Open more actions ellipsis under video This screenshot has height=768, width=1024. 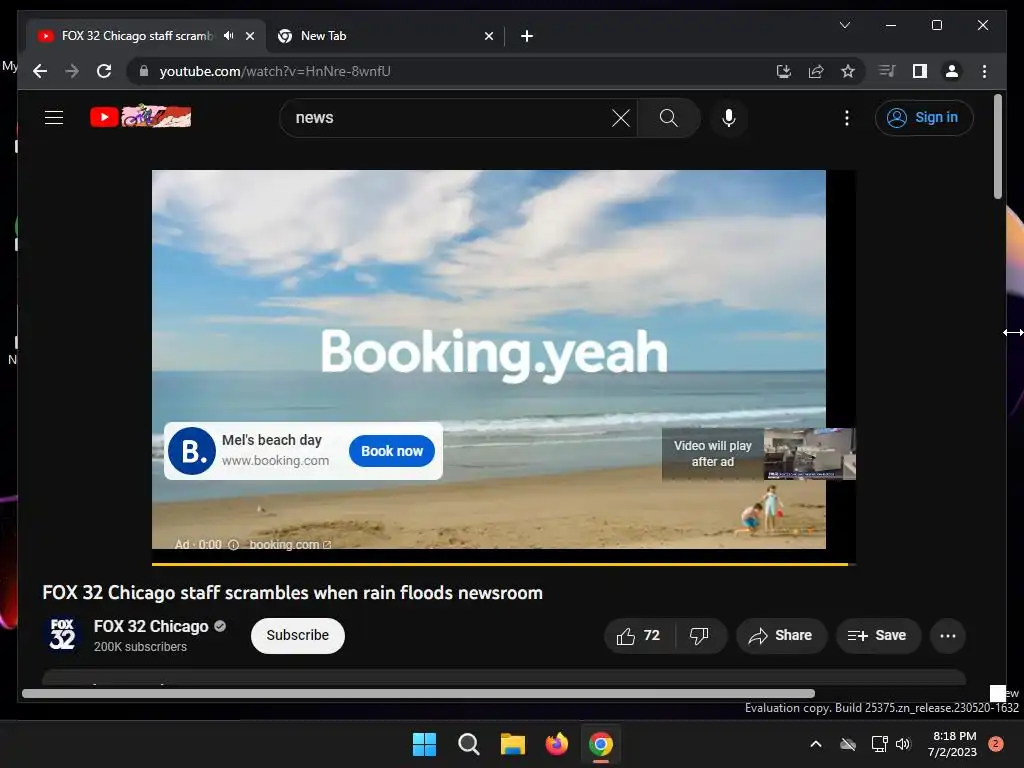[x=948, y=636]
